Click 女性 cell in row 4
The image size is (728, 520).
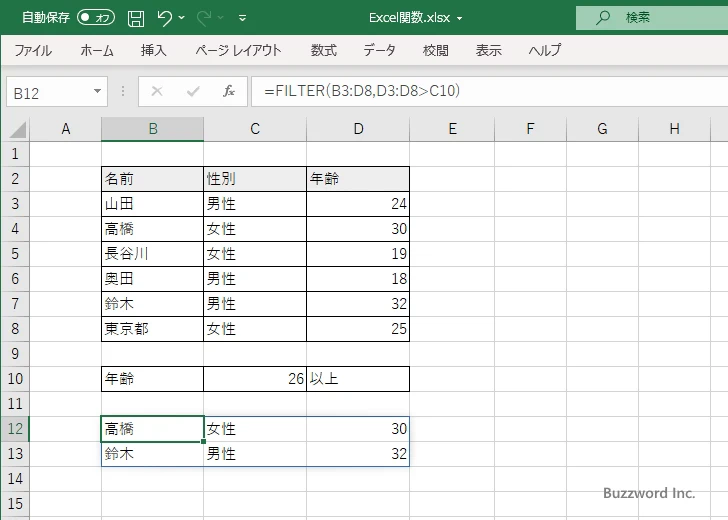tap(255, 229)
